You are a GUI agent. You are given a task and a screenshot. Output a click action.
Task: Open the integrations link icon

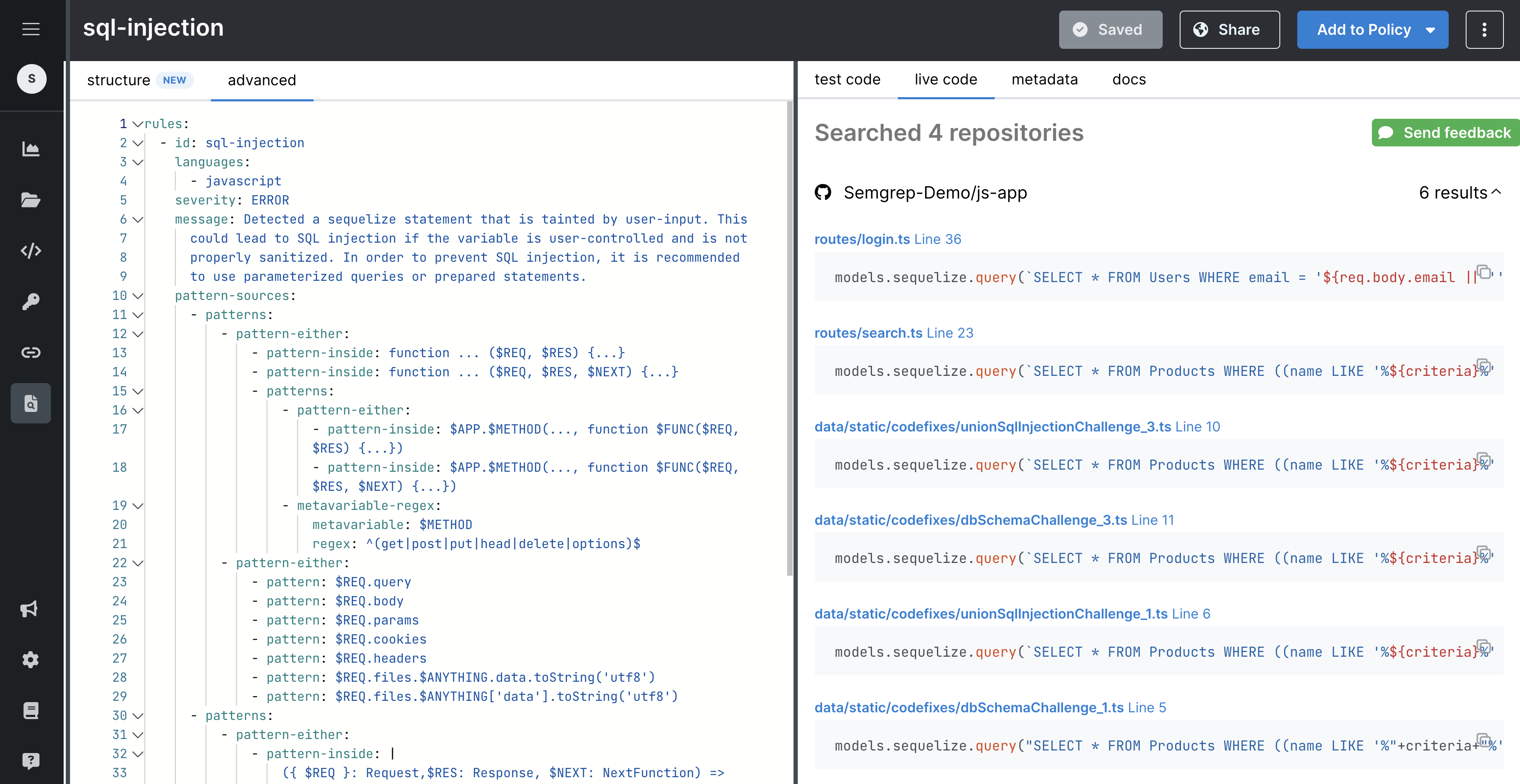(x=31, y=352)
